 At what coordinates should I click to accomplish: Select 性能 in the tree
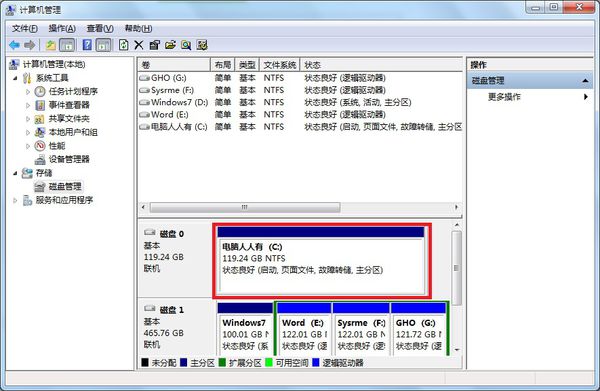click(x=57, y=146)
